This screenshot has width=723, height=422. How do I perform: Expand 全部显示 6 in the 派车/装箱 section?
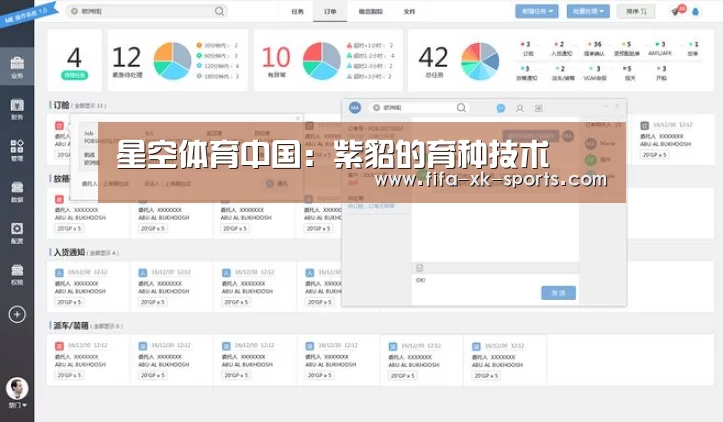coord(107,326)
